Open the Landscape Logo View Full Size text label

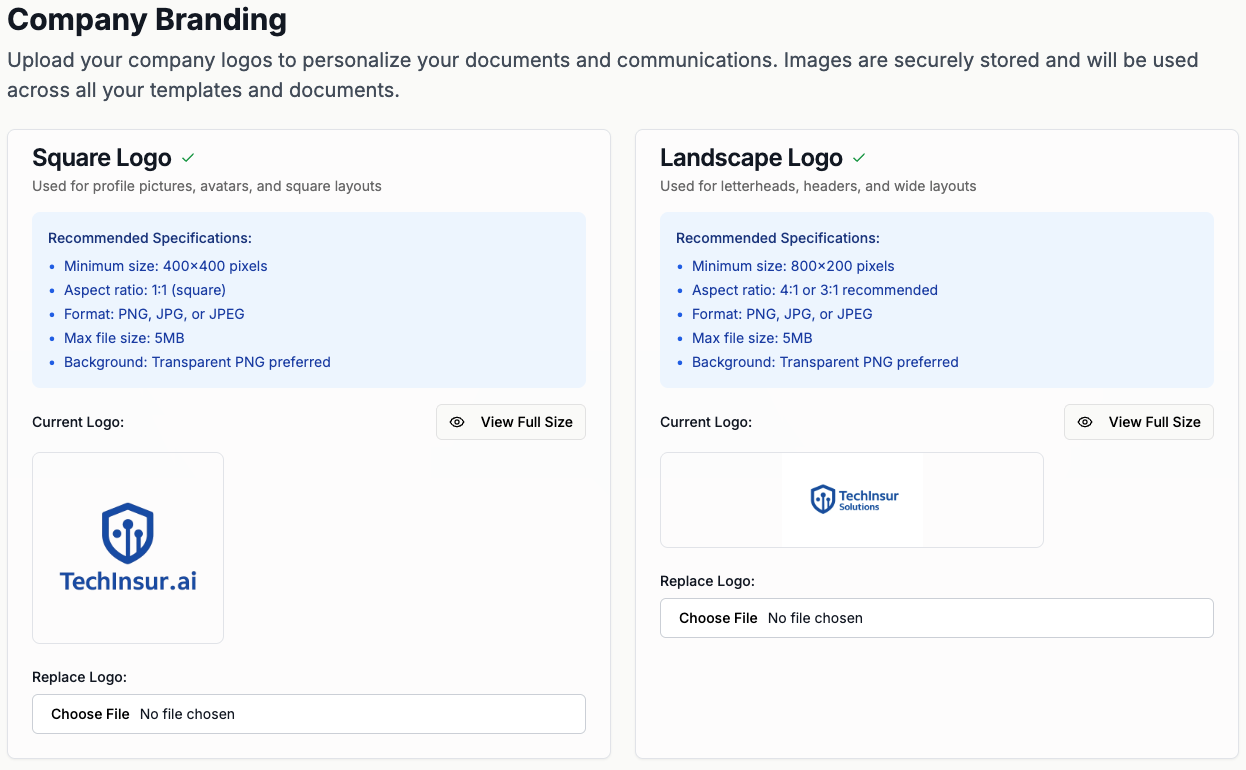click(1155, 422)
